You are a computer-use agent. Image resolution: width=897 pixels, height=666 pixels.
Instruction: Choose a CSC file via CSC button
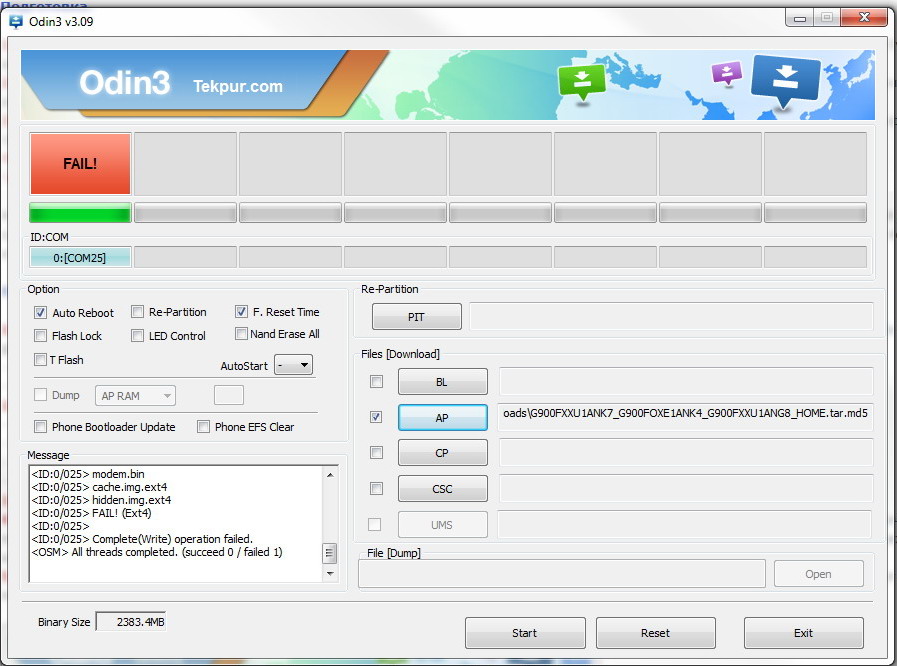tap(442, 489)
